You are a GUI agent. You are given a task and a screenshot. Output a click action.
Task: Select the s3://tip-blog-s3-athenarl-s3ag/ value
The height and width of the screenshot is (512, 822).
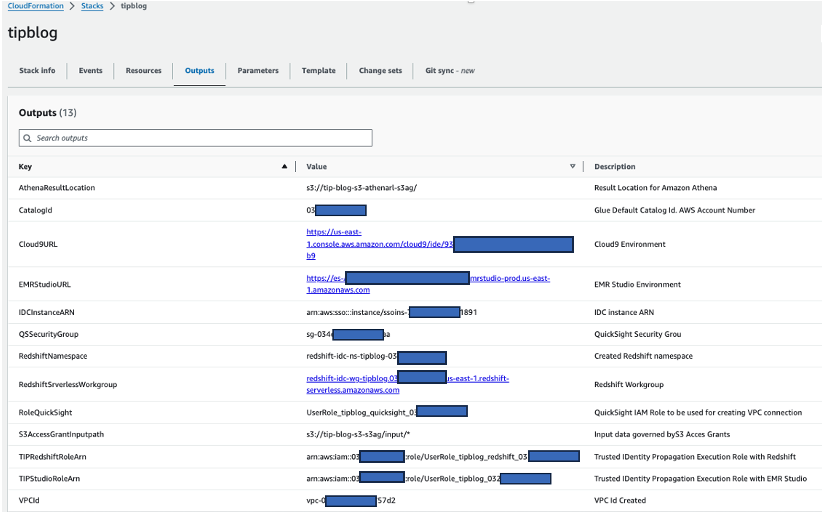pyautogui.click(x=362, y=188)
